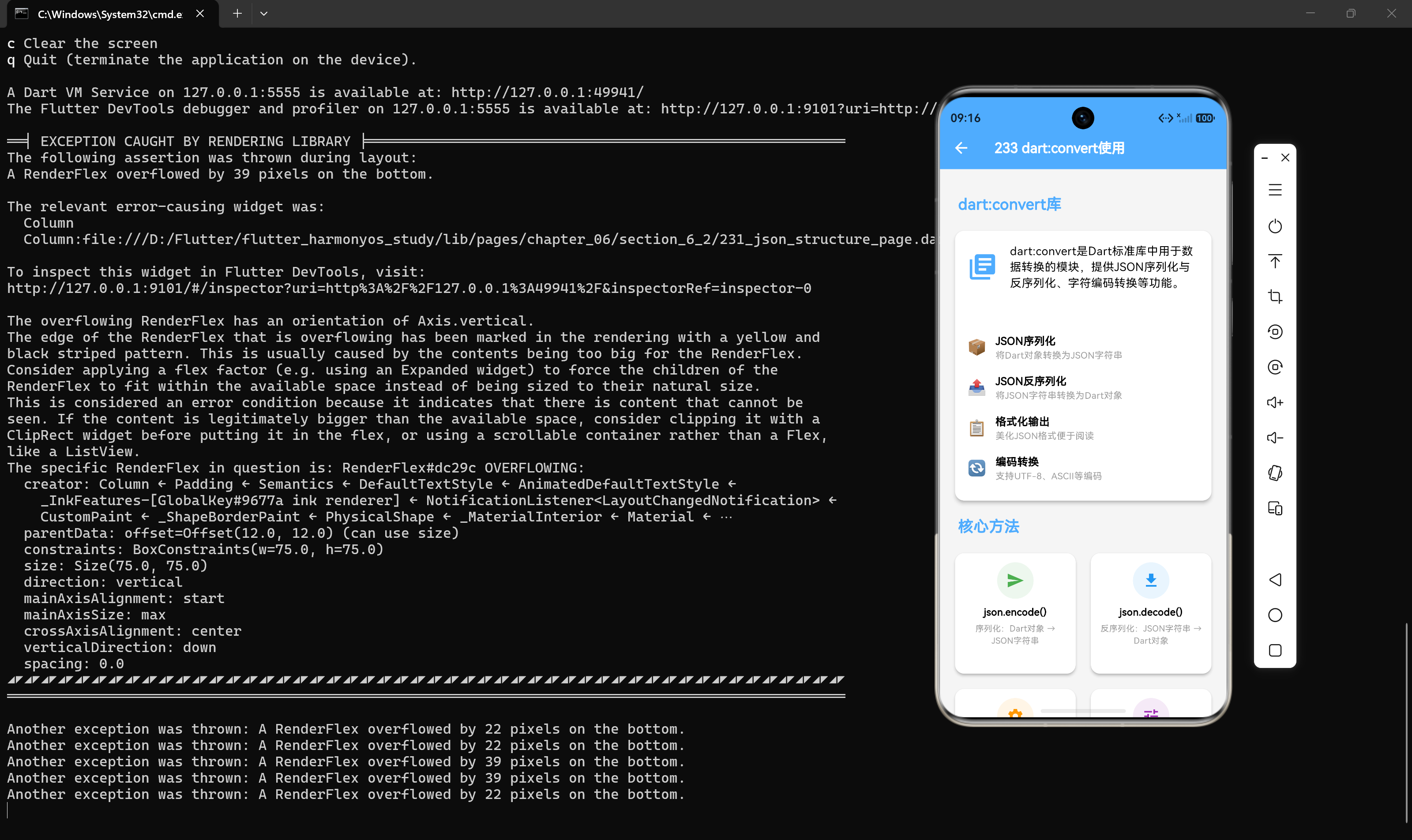Screen dimensions: 1412x840
Task: Open the inspector URL with inspectorRef=inspector-0
Action: [x=409, y=288]
